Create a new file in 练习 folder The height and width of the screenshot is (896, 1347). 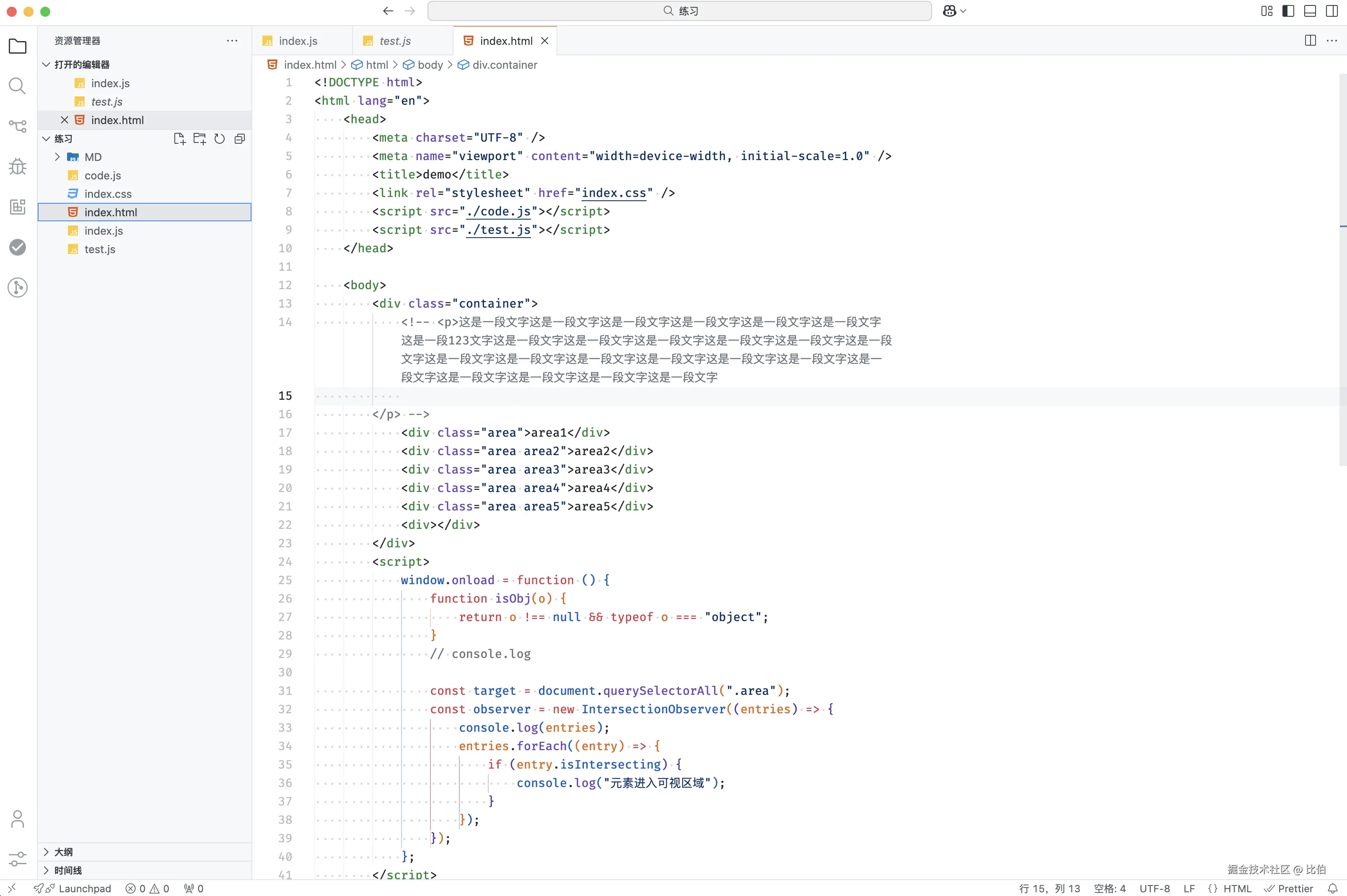click(179, 139)
